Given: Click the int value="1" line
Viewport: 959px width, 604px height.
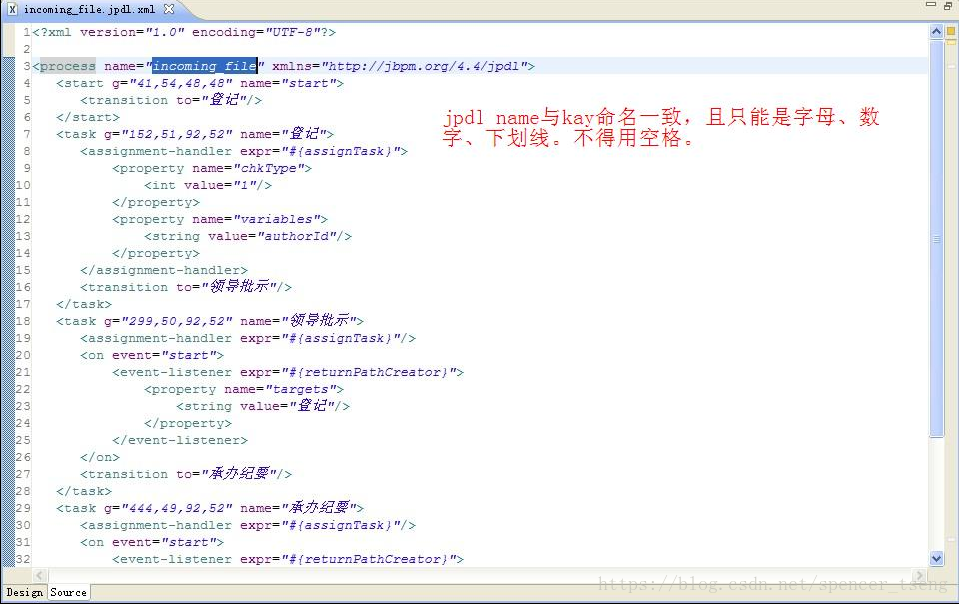Looking at the screenshot, I should coord(208,185).
